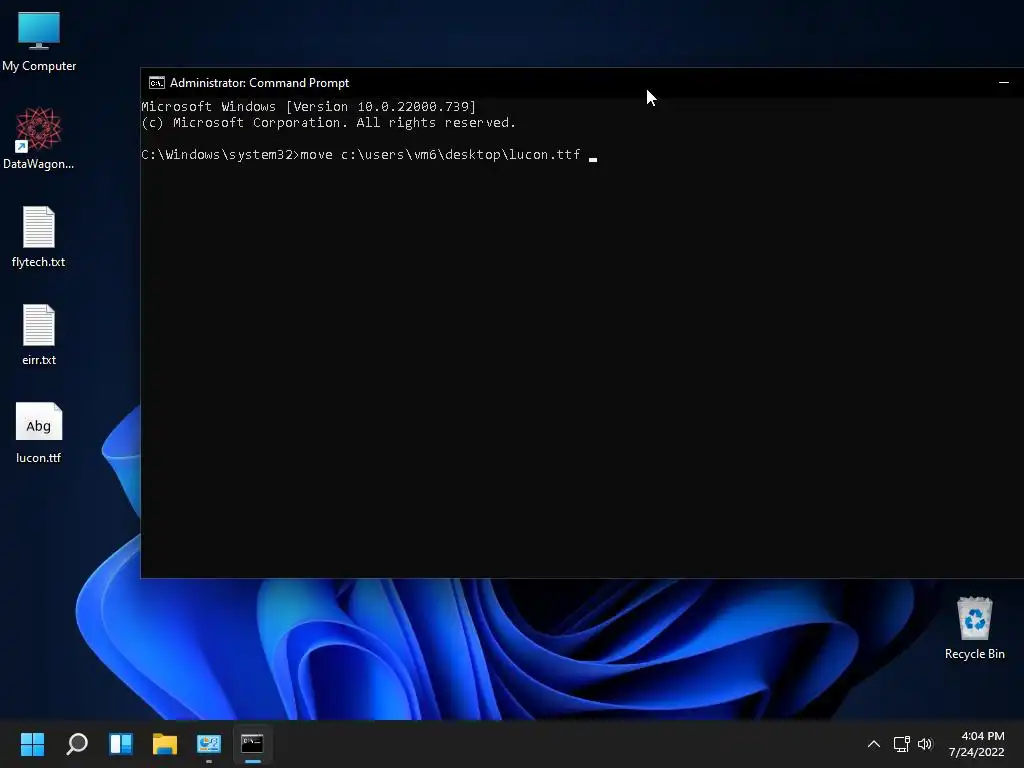Viewport: 1024px width, 768px height.
Task: Open the Widgets taskbar icon
Action: [121, 744]
